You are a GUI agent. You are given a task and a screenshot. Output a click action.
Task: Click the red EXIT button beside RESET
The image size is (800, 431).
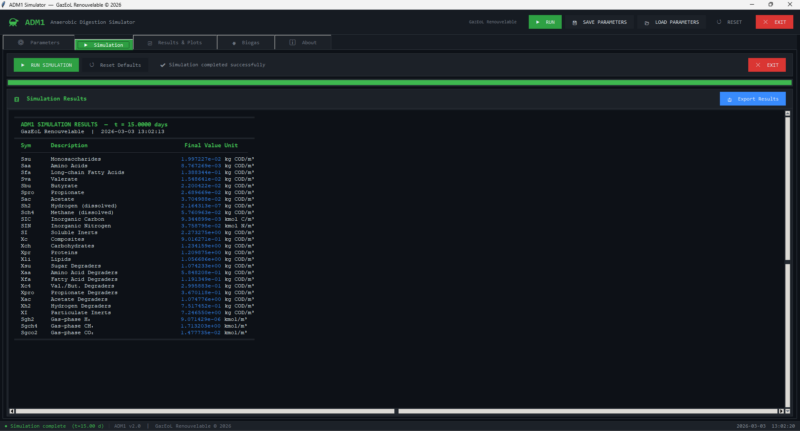click(774, 22)
